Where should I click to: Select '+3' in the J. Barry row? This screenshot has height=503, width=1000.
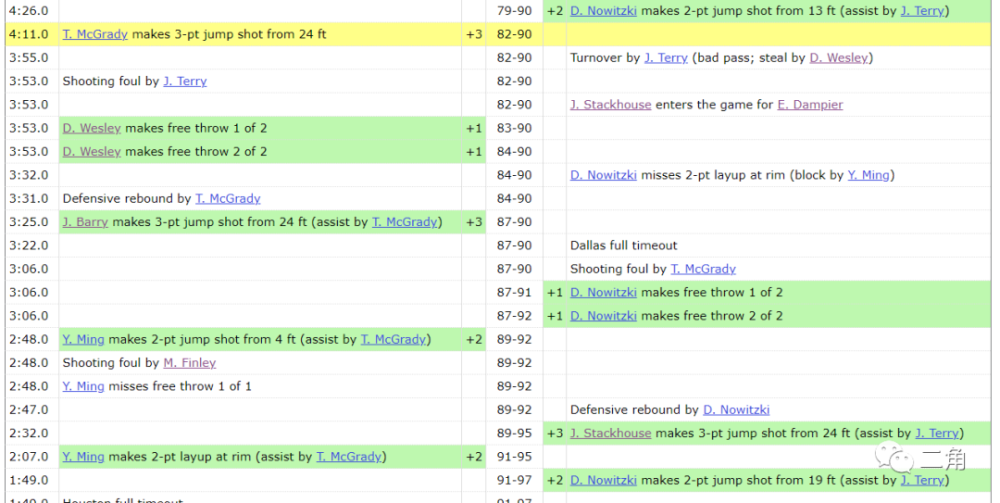click(x=474, y=222)
